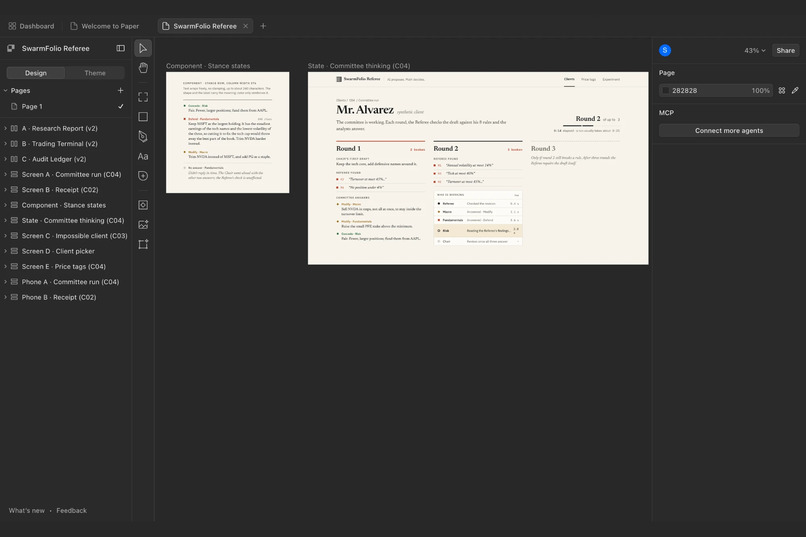This screenshot has height=537, width=806.
Task: Click the Page section label
Action: click(667, 73)
